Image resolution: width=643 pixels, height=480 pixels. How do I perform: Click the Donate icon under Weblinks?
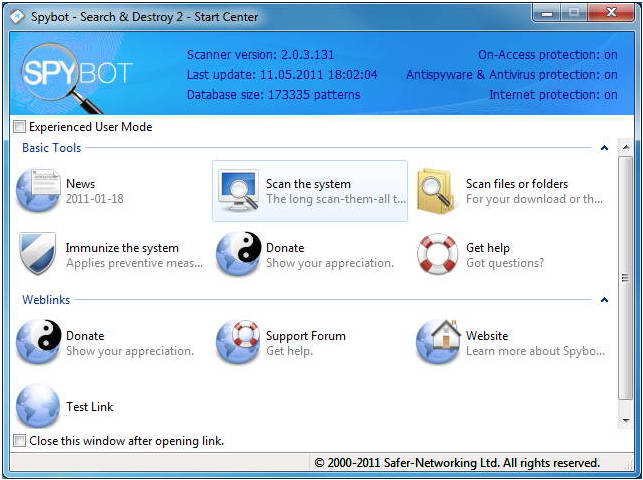click(39, 341)
